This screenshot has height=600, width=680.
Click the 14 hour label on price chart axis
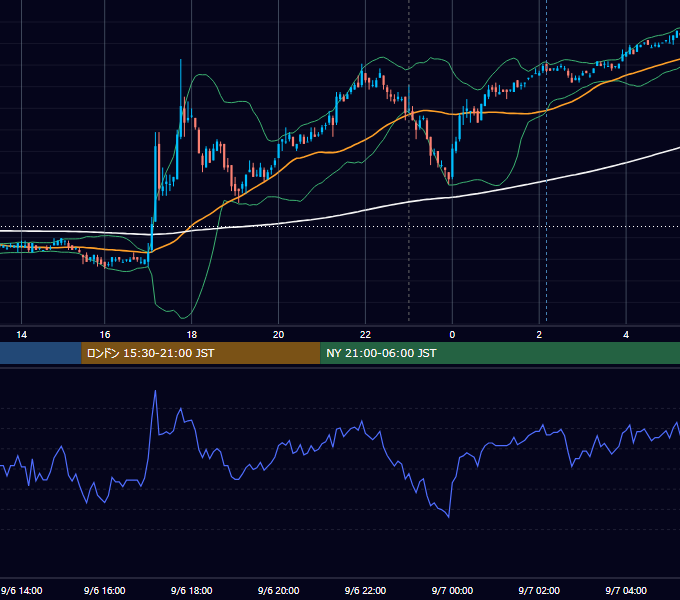[21, 335]
